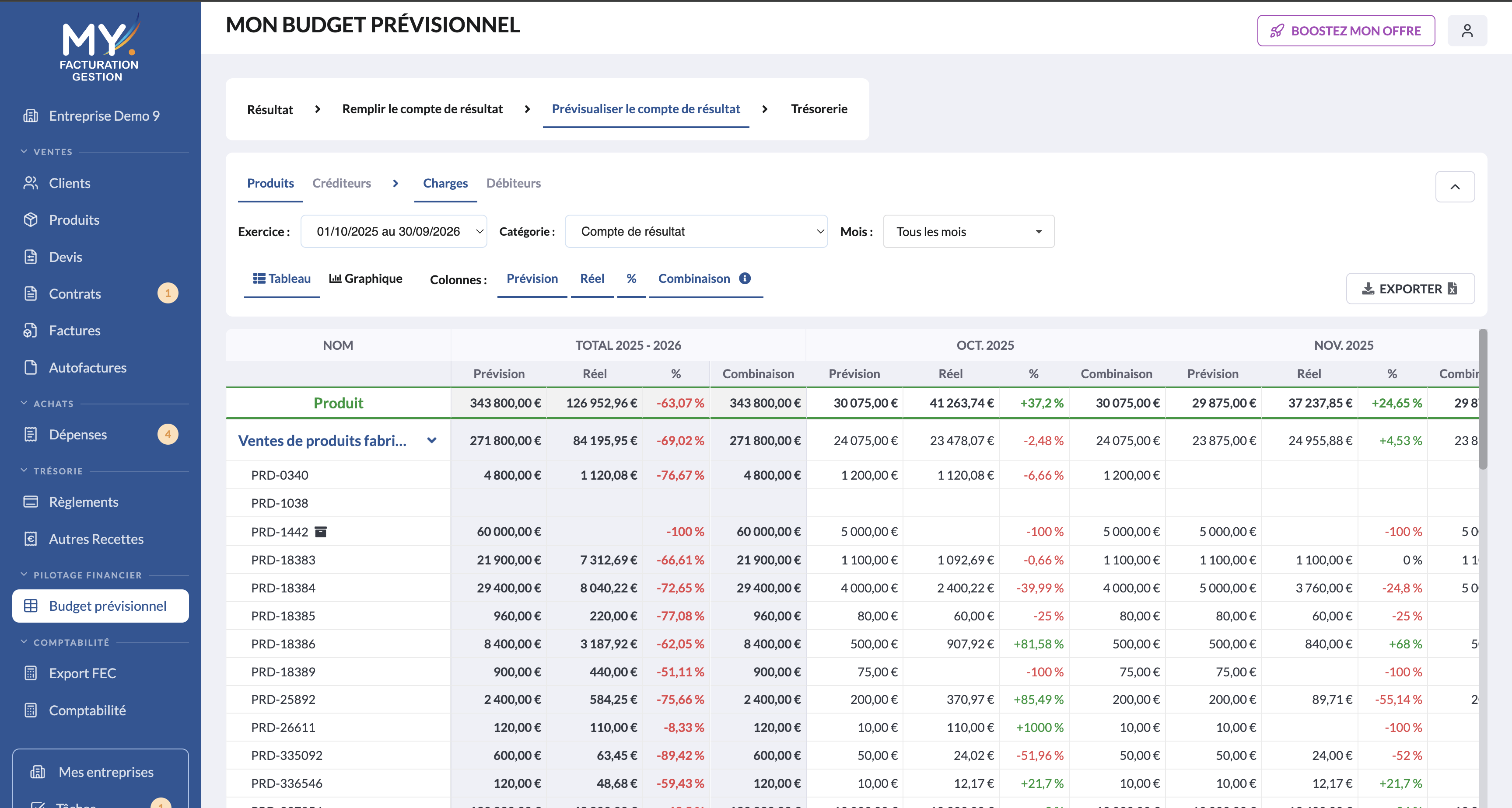The image size is (1512, 808).
Task: Click the Règlements card icon
Action: [31, 502]
